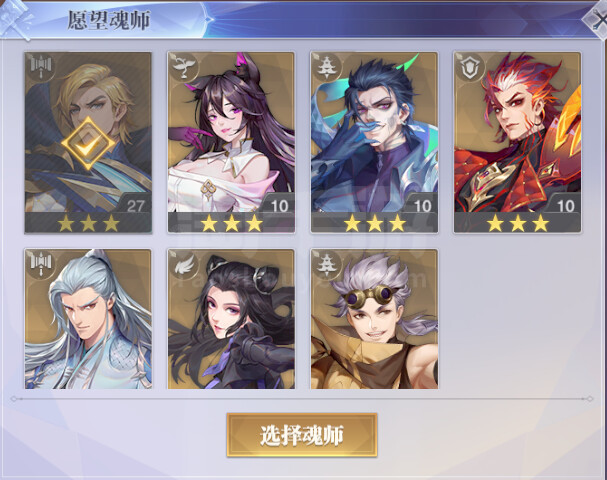Select the goggles-wearing hero card

(x=374, y=319)
